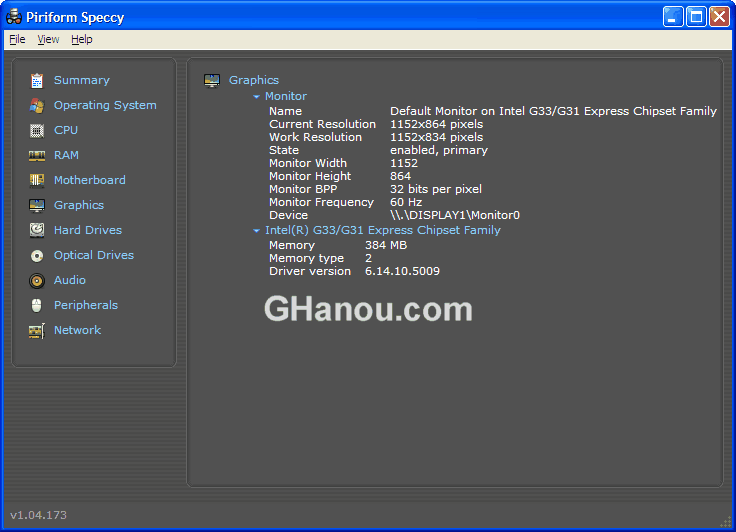Click the Optical Drives disc icon
Screen dimensions: 736x532
[x=37, y=255]
